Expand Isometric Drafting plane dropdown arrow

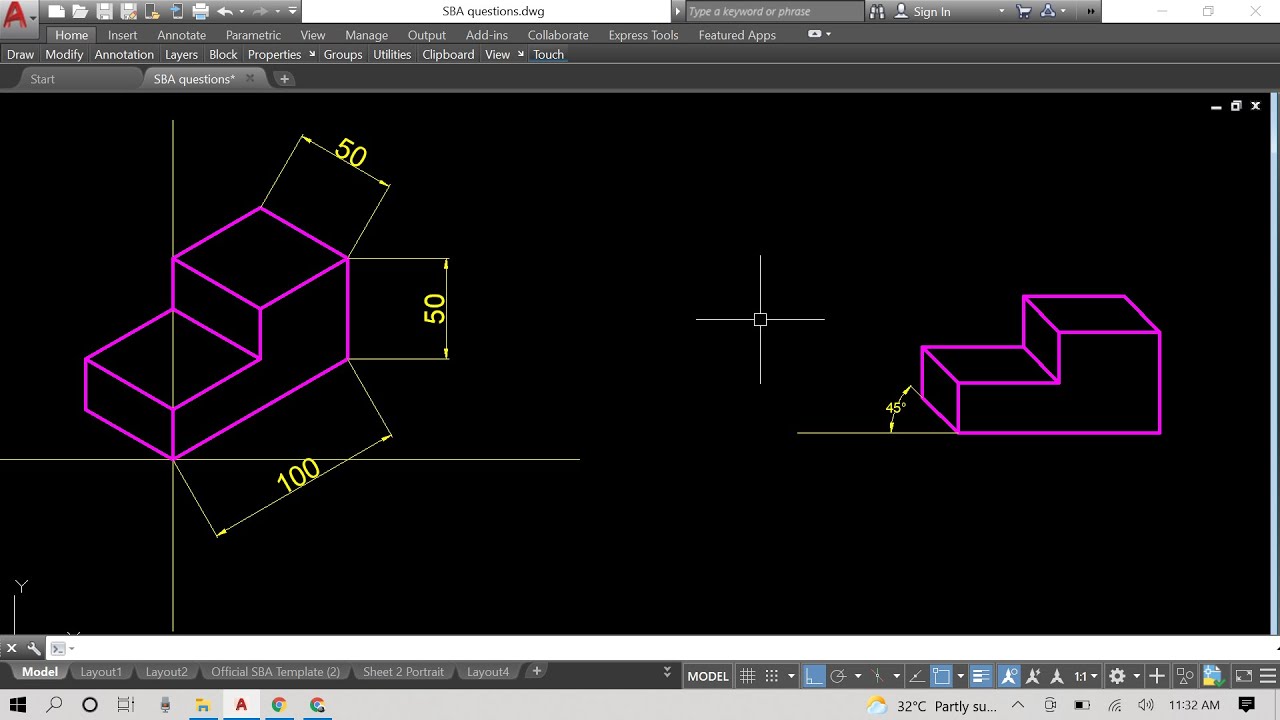(x=897, y=676)
